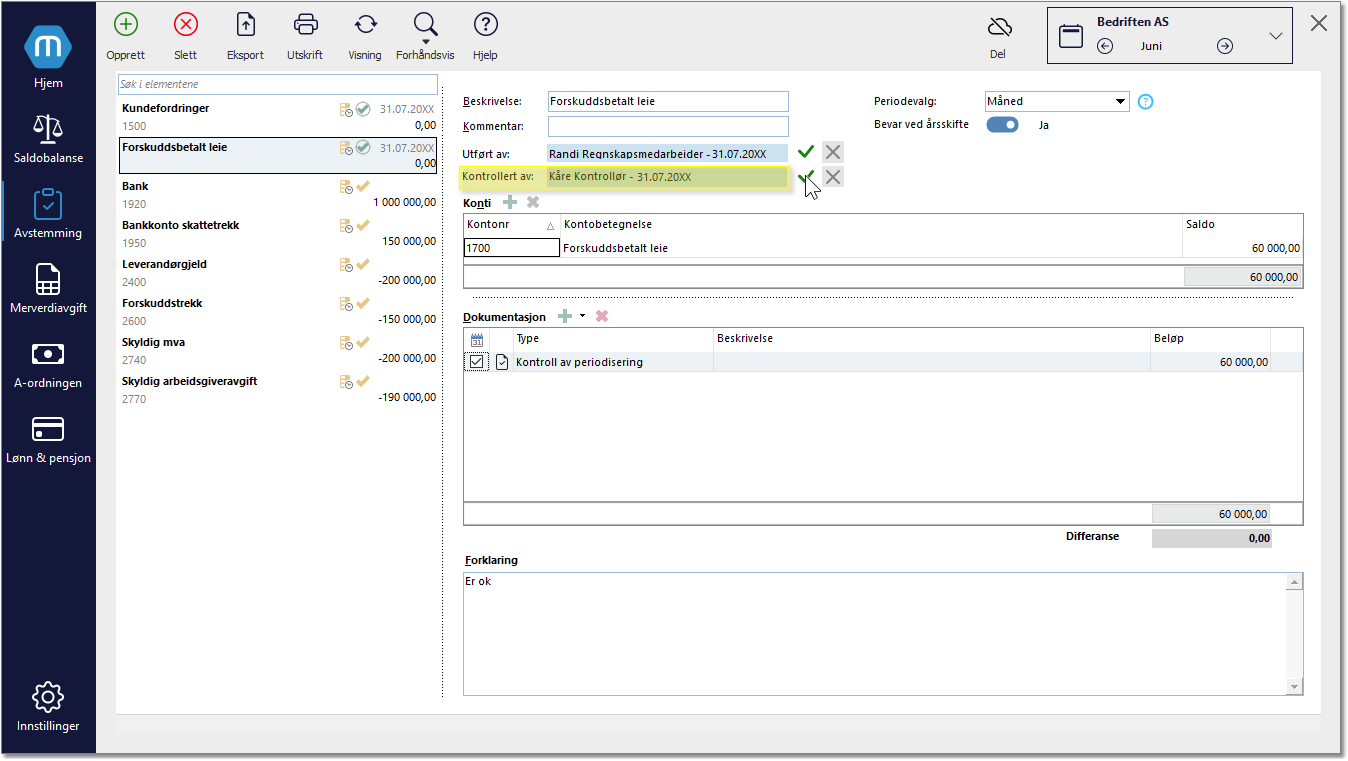Select Bankkonto skattetrekk list item

tap(278, 234)
